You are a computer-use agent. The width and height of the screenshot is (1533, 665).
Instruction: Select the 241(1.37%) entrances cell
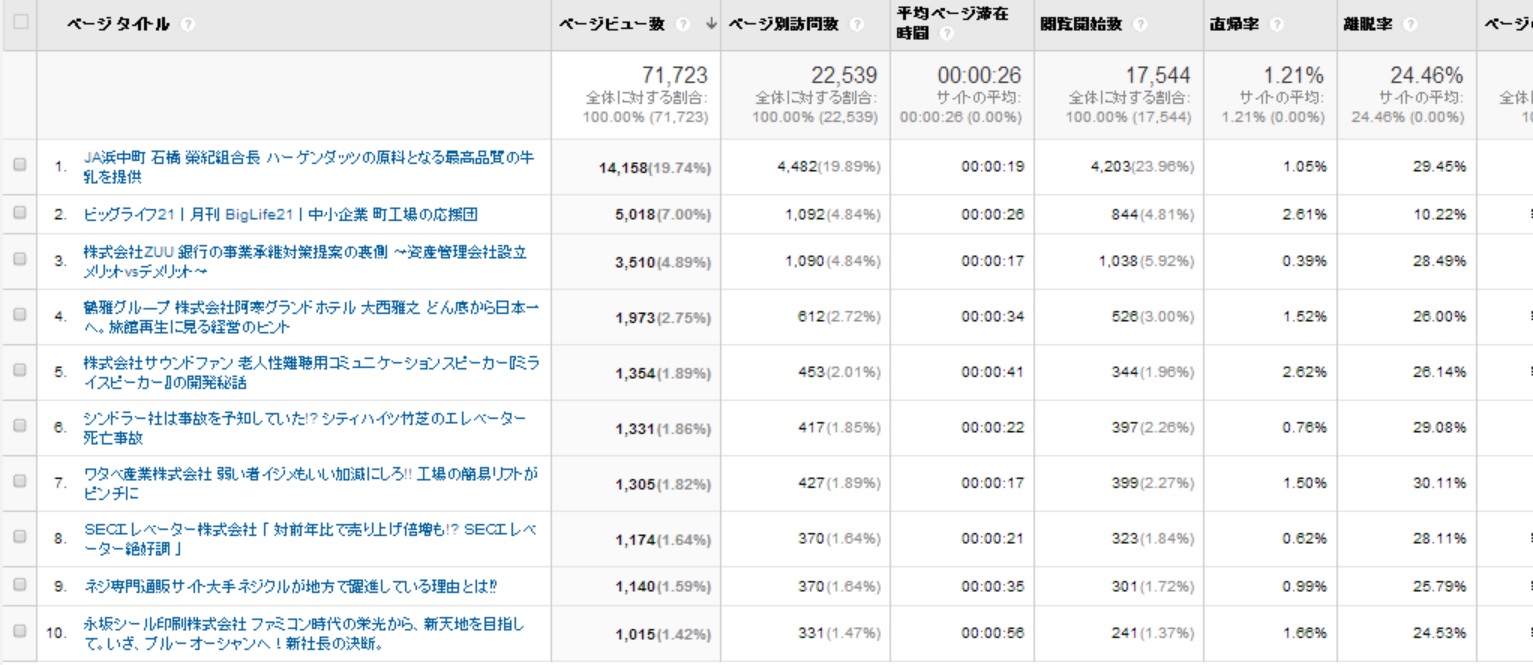1153,633
